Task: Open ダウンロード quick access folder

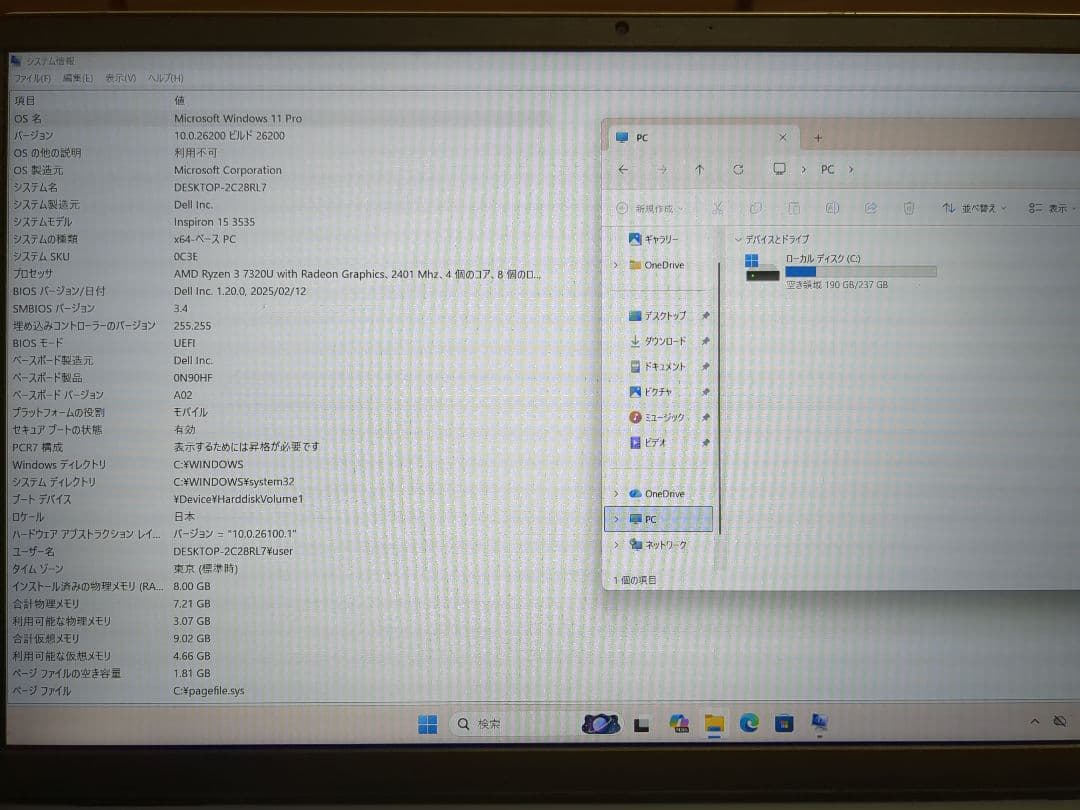Action: click(658, 341)
